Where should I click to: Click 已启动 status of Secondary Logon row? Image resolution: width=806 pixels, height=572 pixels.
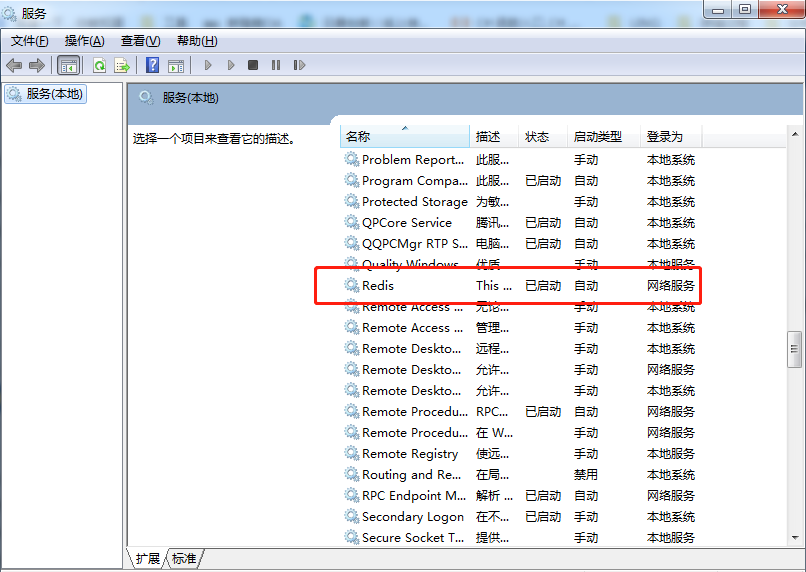[543, 516]
